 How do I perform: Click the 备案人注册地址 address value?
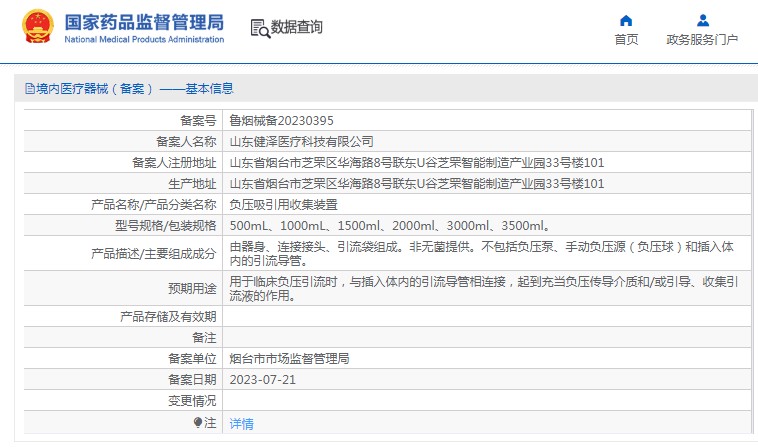click(417, 162)
